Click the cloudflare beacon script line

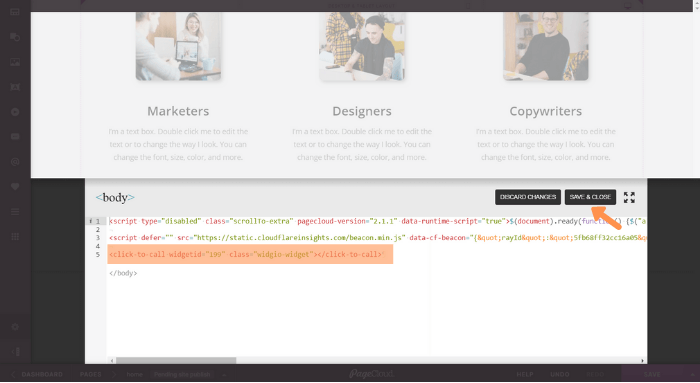click(x=377, y=237)
